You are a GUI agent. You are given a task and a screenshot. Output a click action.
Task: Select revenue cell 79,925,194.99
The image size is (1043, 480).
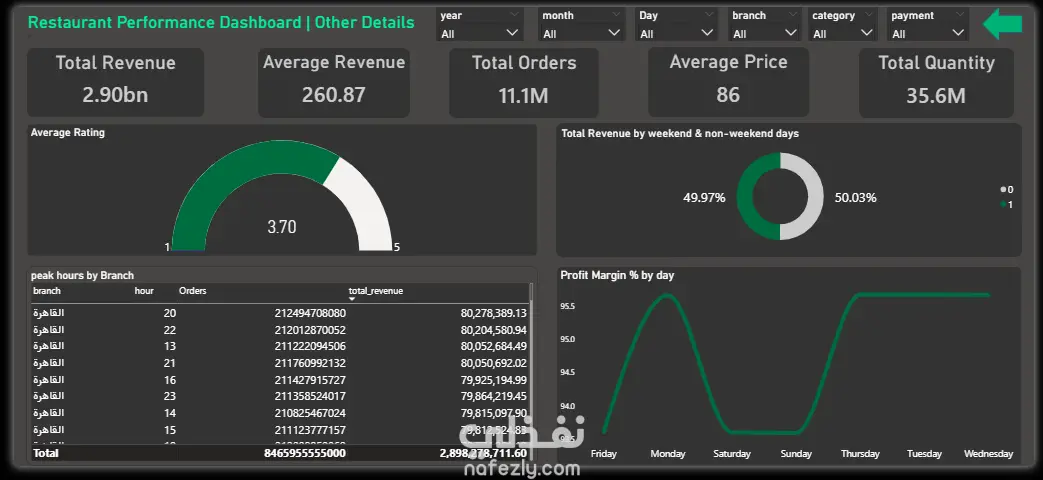coord(493,380)
